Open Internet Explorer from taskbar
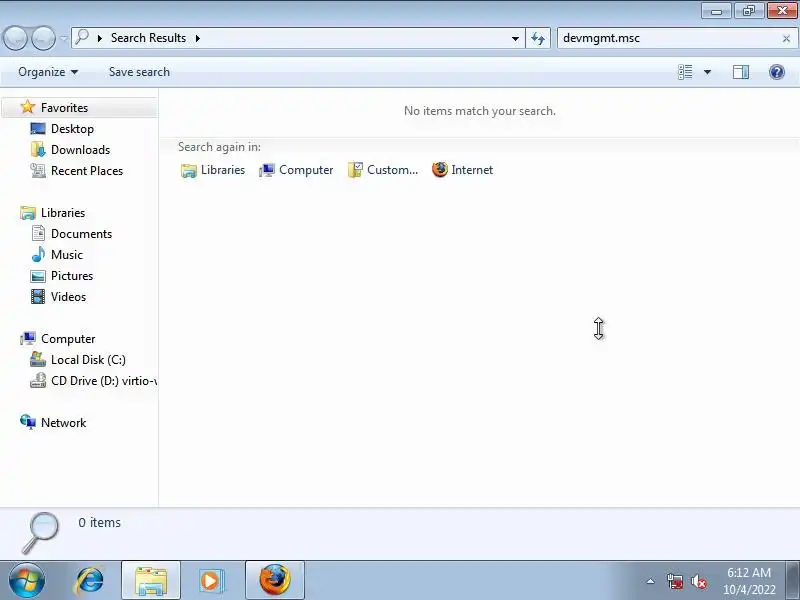Screen dimensions: 800x600 pyautogui.click(x=90, y=581)
